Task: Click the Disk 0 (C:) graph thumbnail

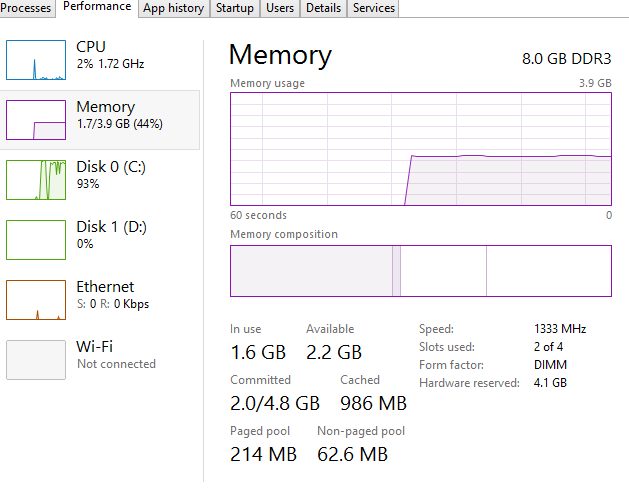Action: [36, 180]
